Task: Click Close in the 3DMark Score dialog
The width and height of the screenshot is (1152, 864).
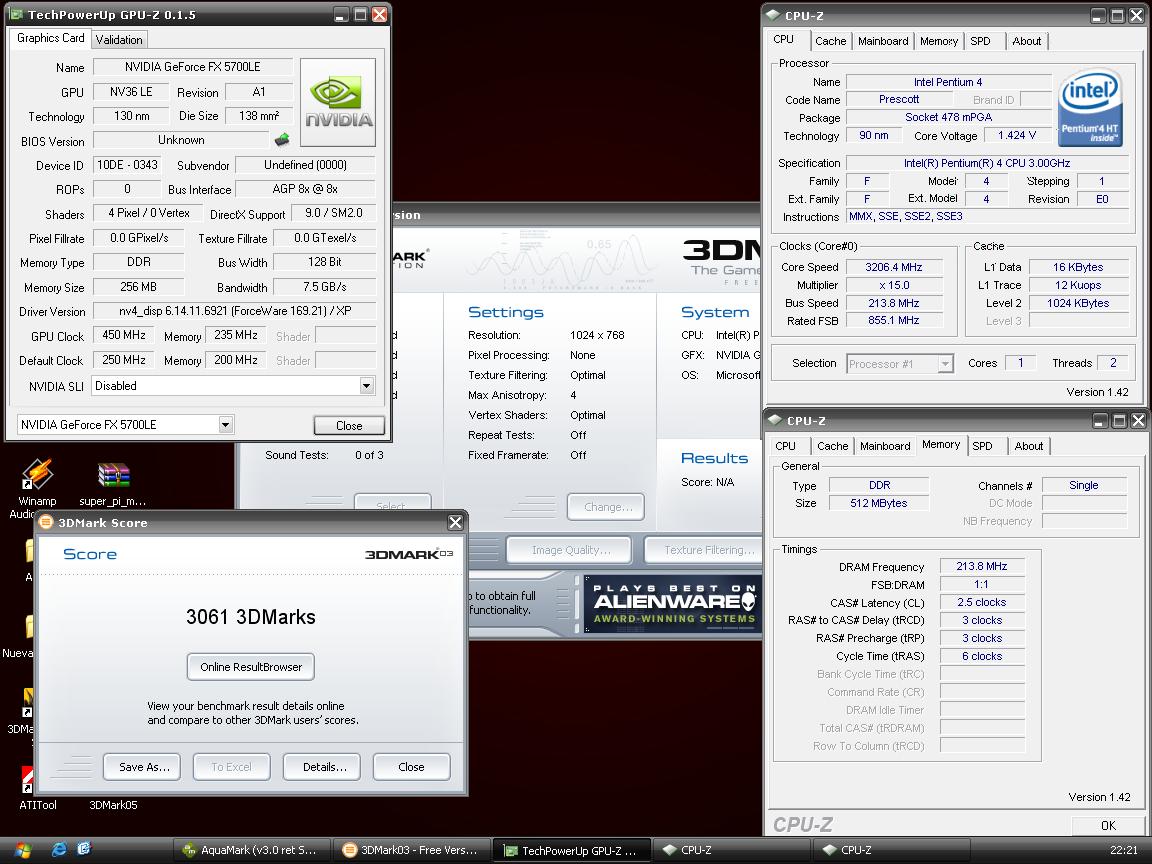Action: point(411,767)
